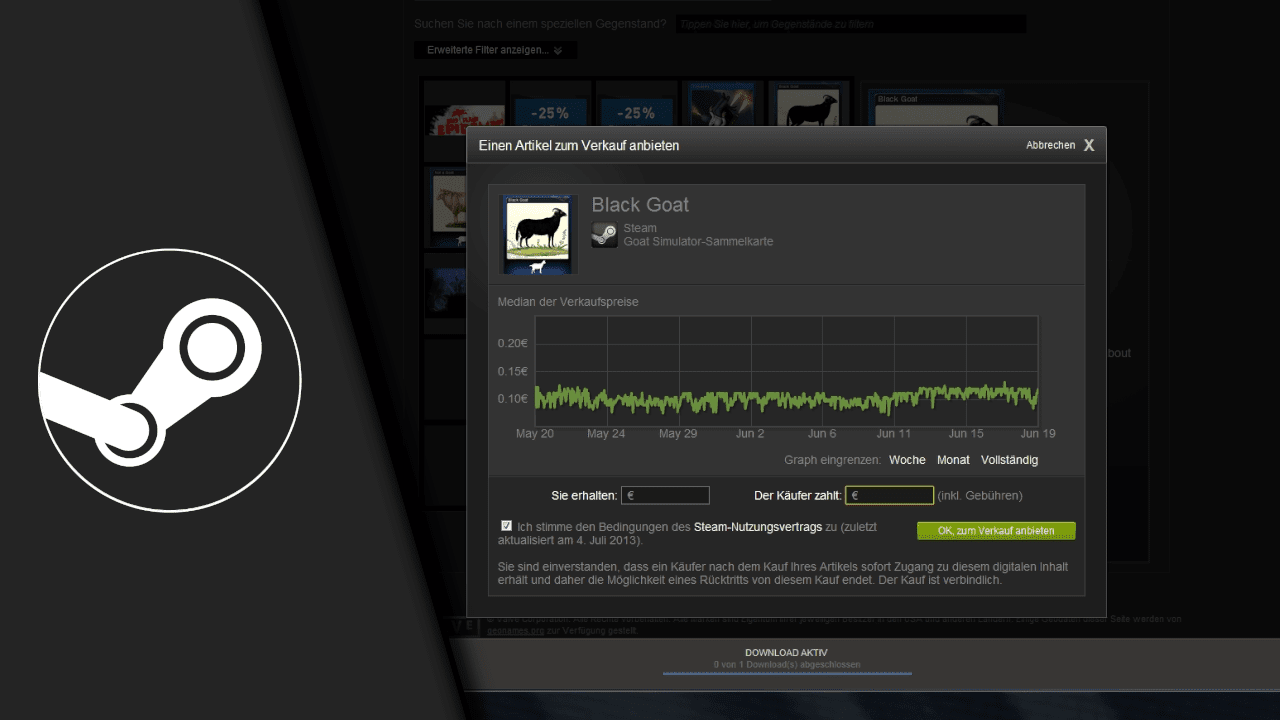Show the Vollständig price graph range
Screen dimensions: 1280x720
click(x=1009, y=460)
